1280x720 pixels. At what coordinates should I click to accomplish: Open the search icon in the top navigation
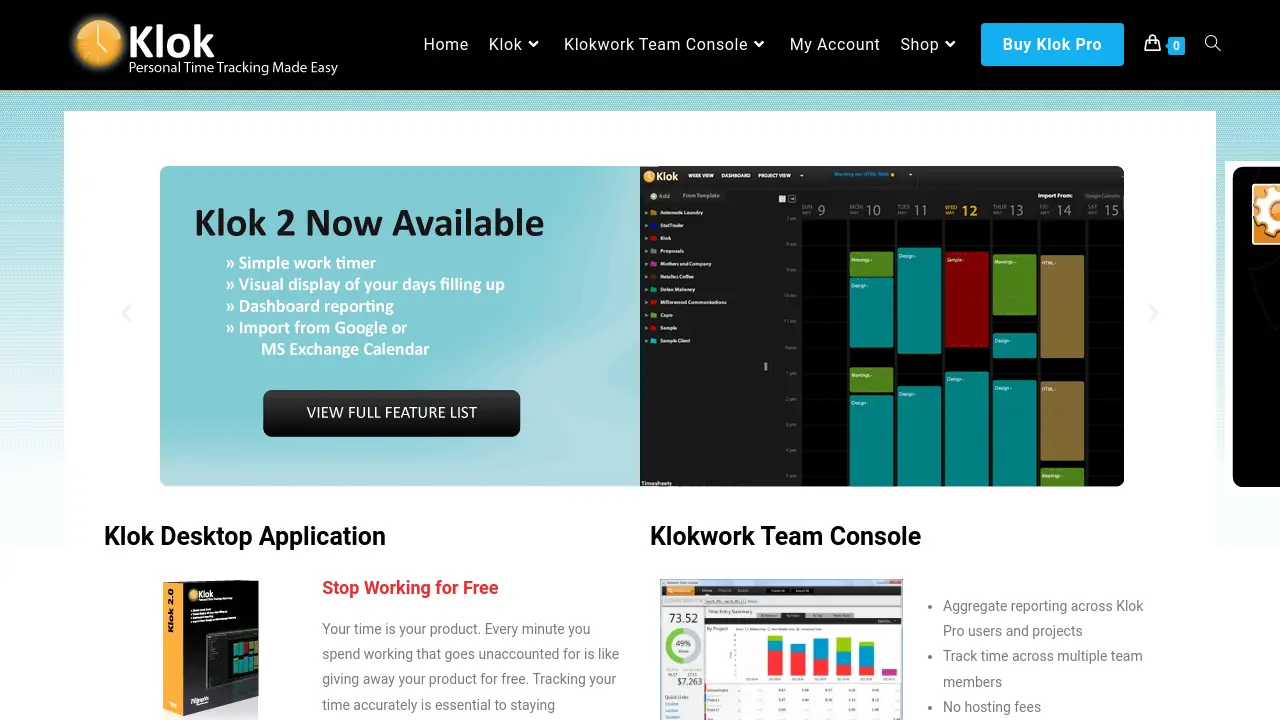[x=1213, y=44]
